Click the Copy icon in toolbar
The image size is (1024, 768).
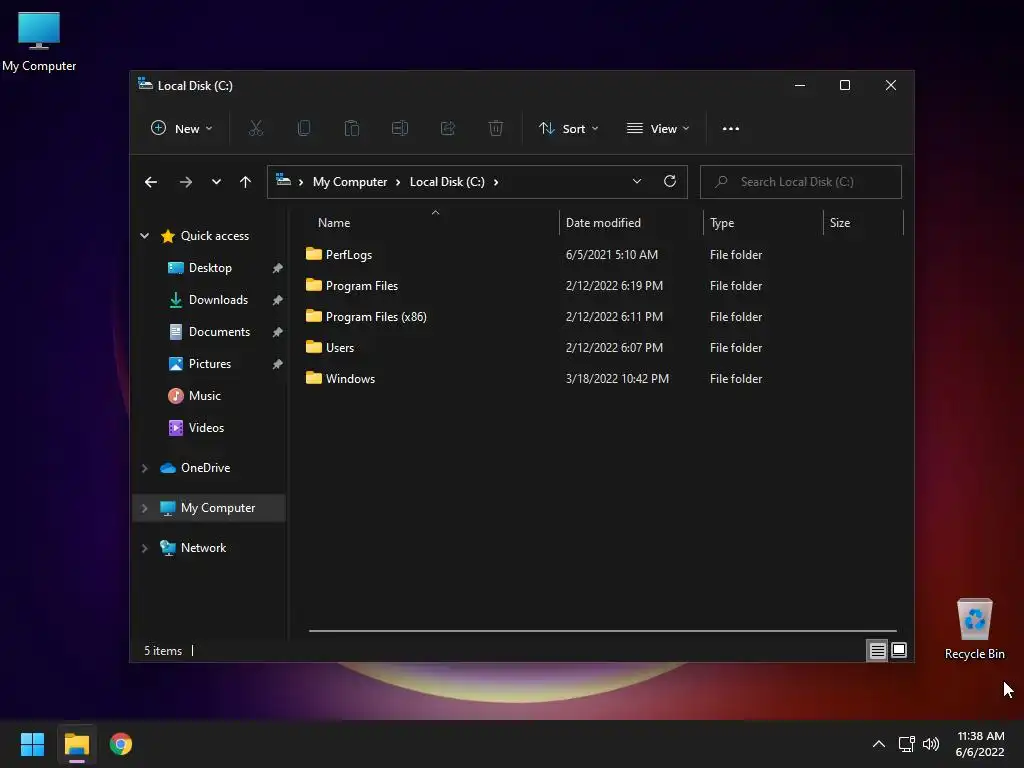tap(304, 129)
